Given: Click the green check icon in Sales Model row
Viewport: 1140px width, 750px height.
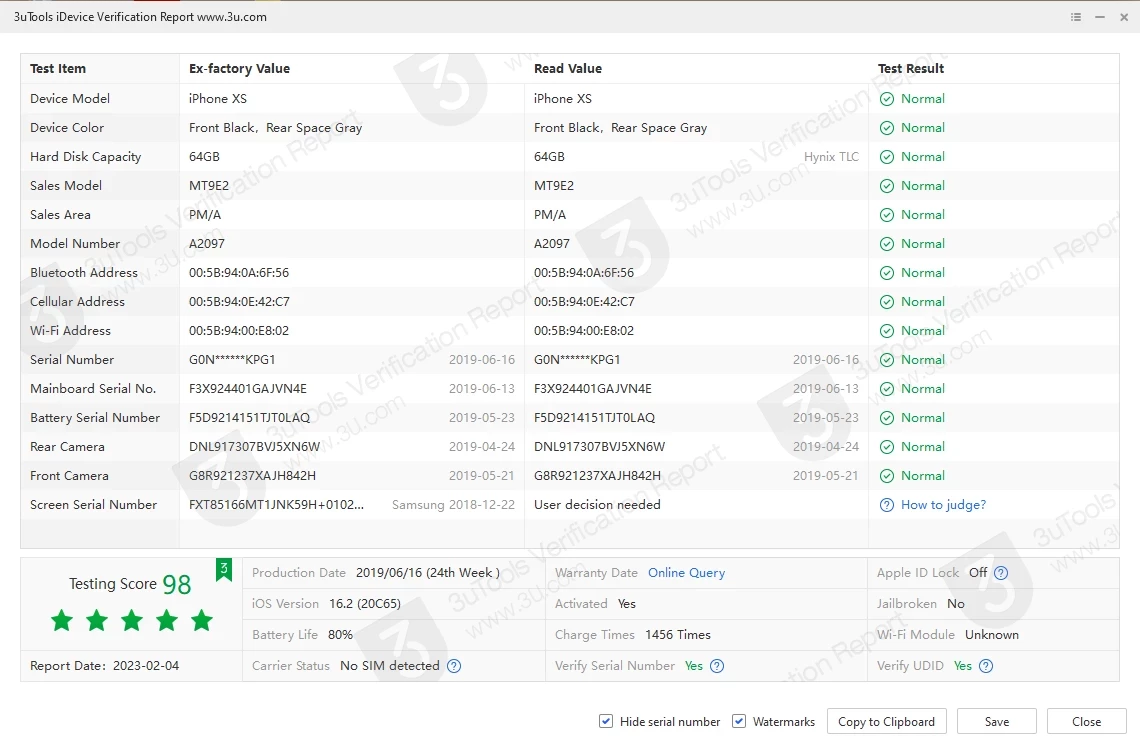Looking at the screenshot, I should click(x=887, y=186).
